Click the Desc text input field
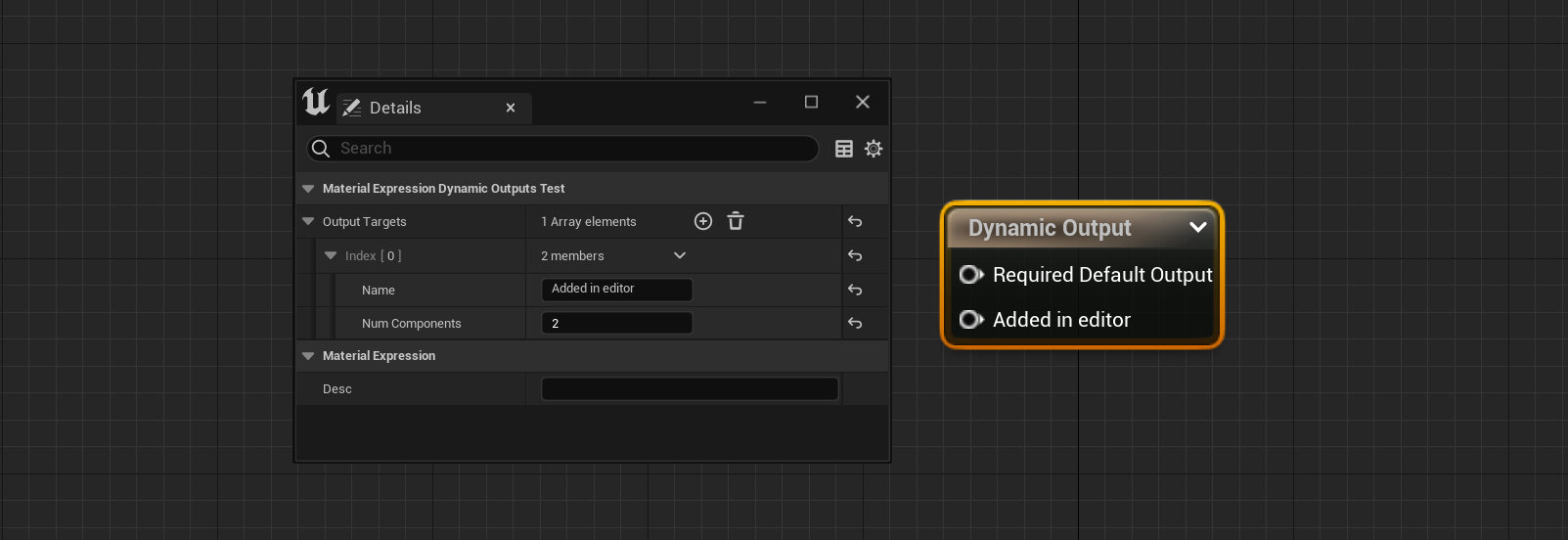The image size is (1568, 540). click(x=690, y=389)
